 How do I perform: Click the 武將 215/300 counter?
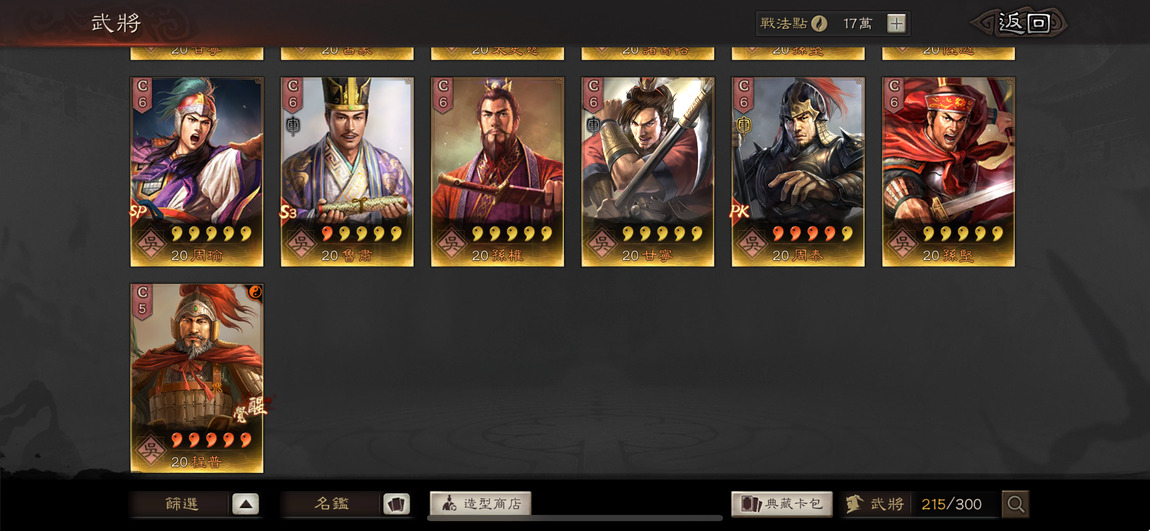(x=920, y=504)
